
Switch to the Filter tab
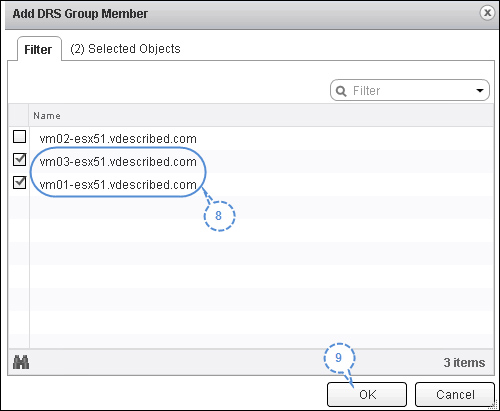click(x=39, y=50)
